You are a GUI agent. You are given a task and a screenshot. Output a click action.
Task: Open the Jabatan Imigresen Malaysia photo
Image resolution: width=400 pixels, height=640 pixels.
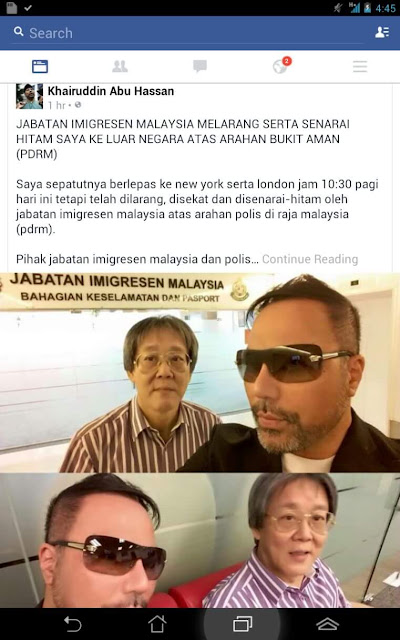(x=200, y=372)
